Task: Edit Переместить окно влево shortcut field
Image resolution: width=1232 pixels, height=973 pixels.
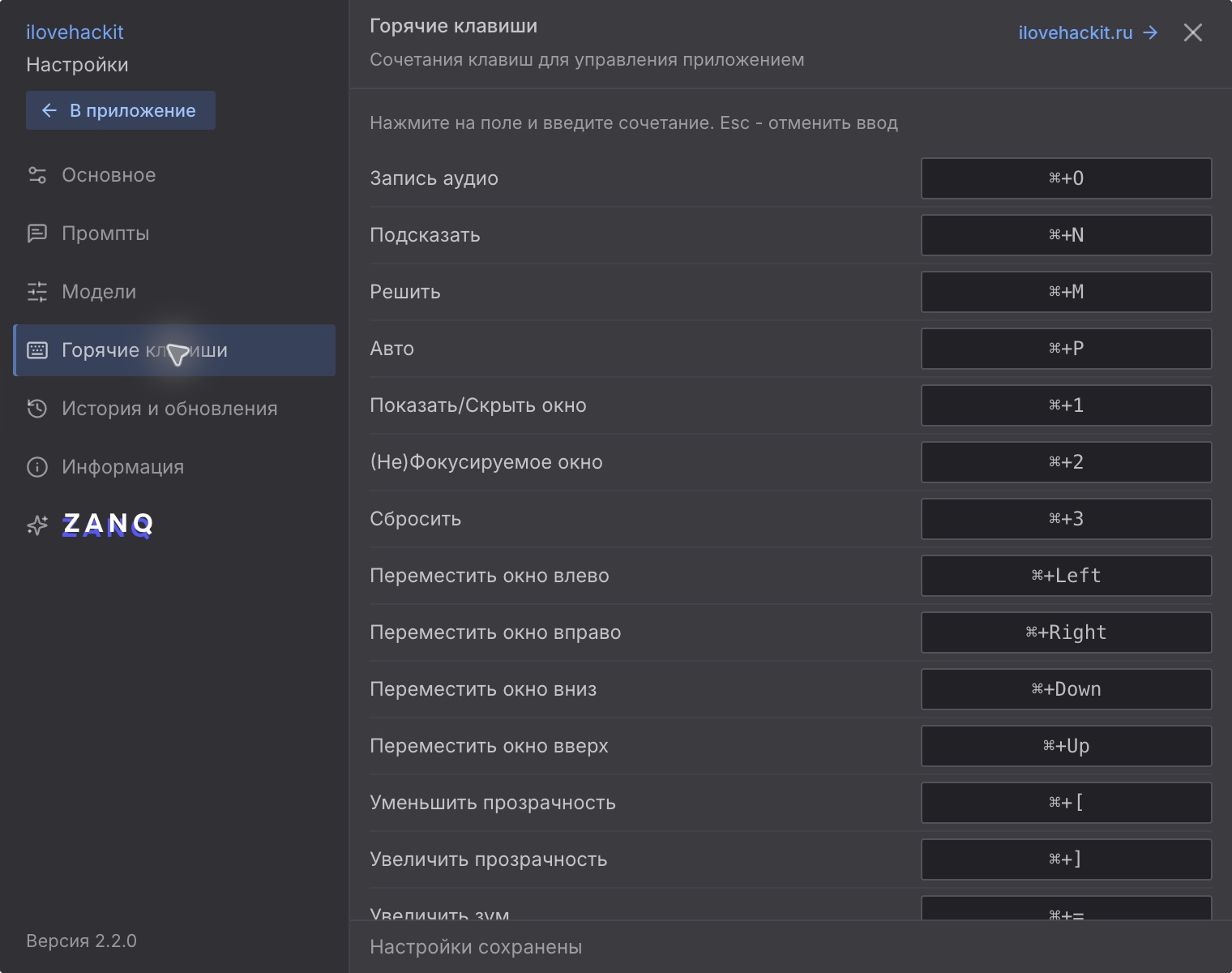Action: click(x=1066, y=576)
